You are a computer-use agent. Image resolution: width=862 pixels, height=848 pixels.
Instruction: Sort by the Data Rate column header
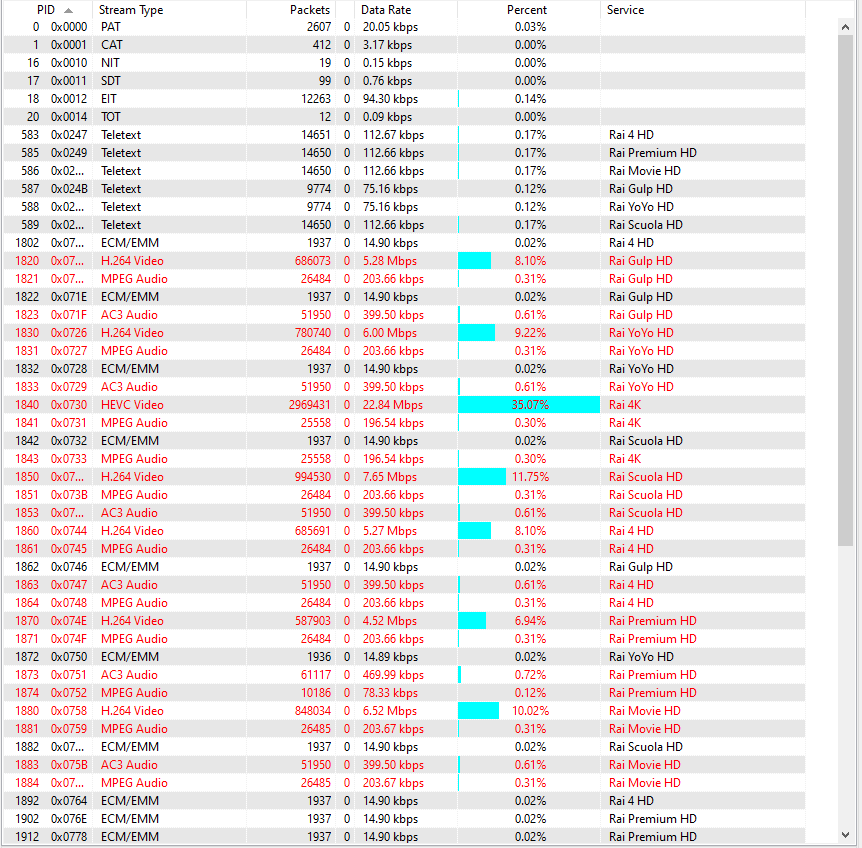406,9
